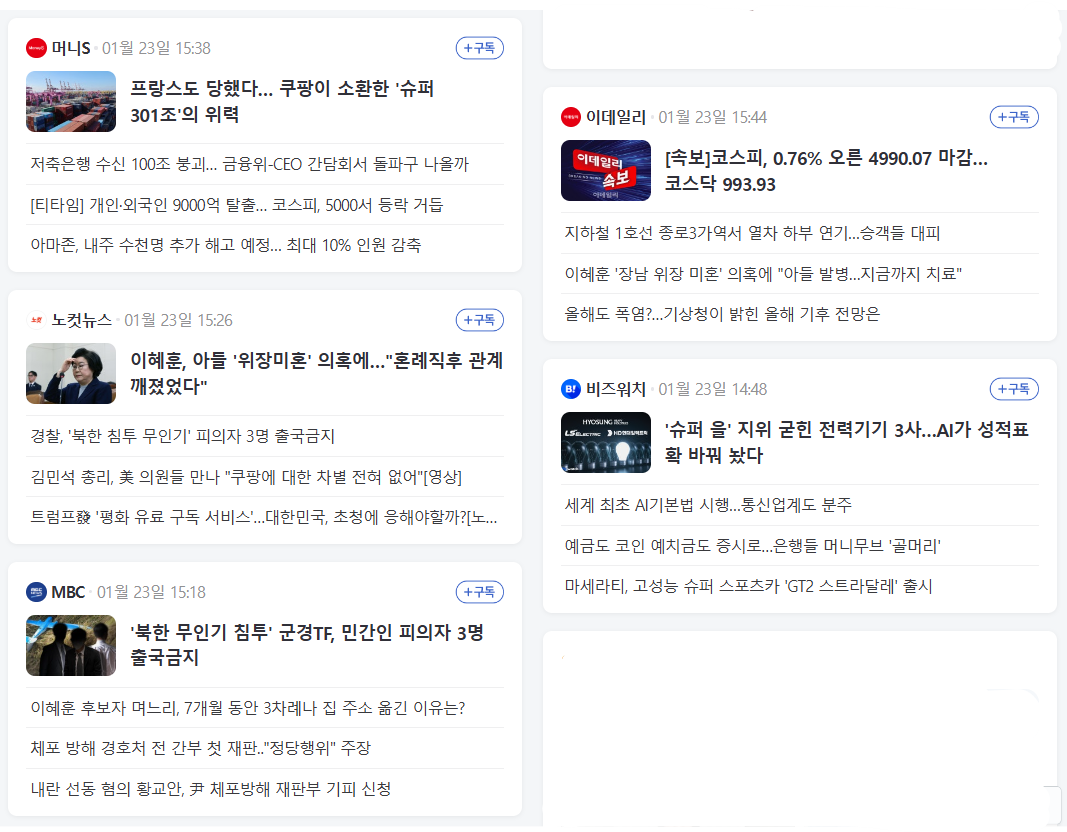Screen dimensions: 1067x832
Task: Click the 머니S publisher logo icon
Action: pos(36,48)
